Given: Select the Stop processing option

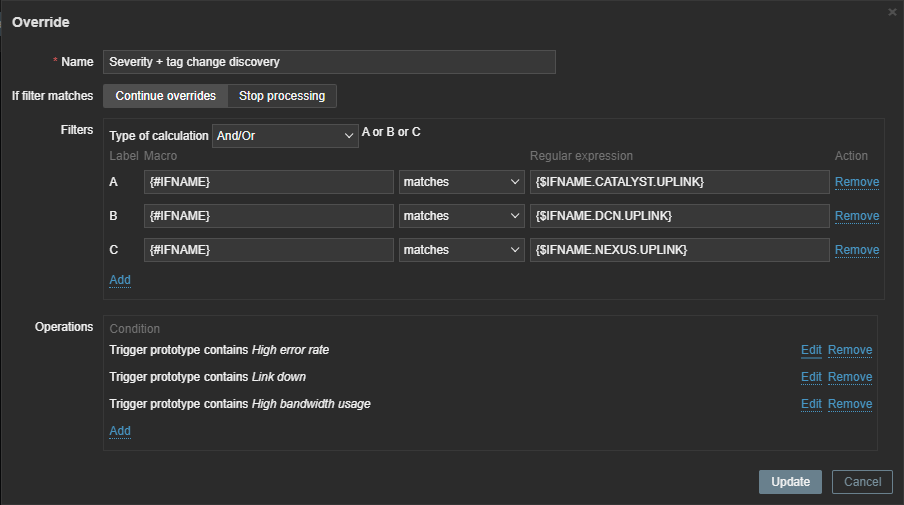Looking at the screenshot, I should (282, 96).
